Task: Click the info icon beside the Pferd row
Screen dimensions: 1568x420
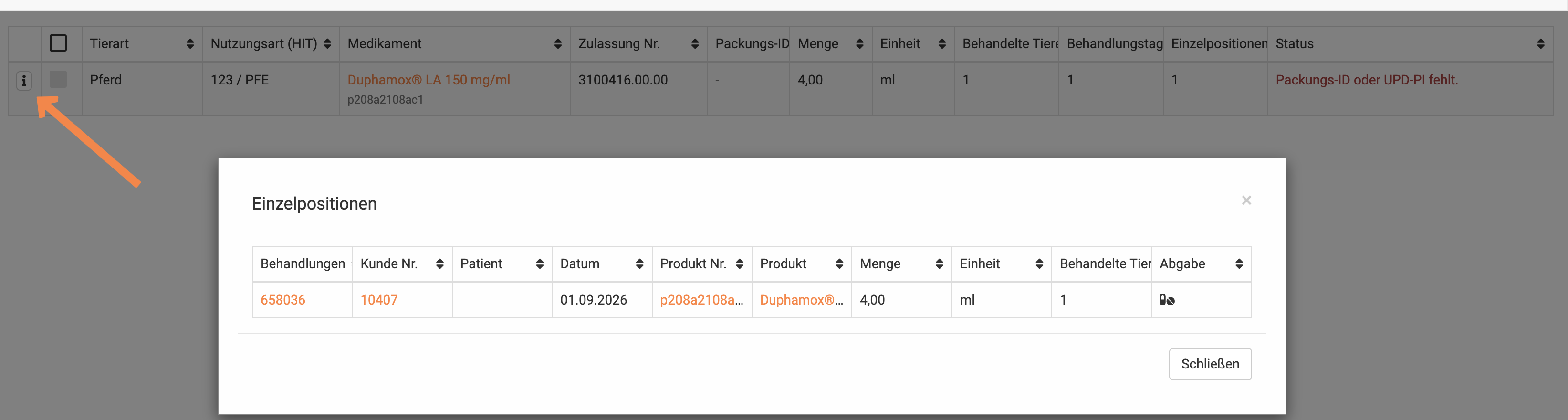Action: tap(24, 80)
